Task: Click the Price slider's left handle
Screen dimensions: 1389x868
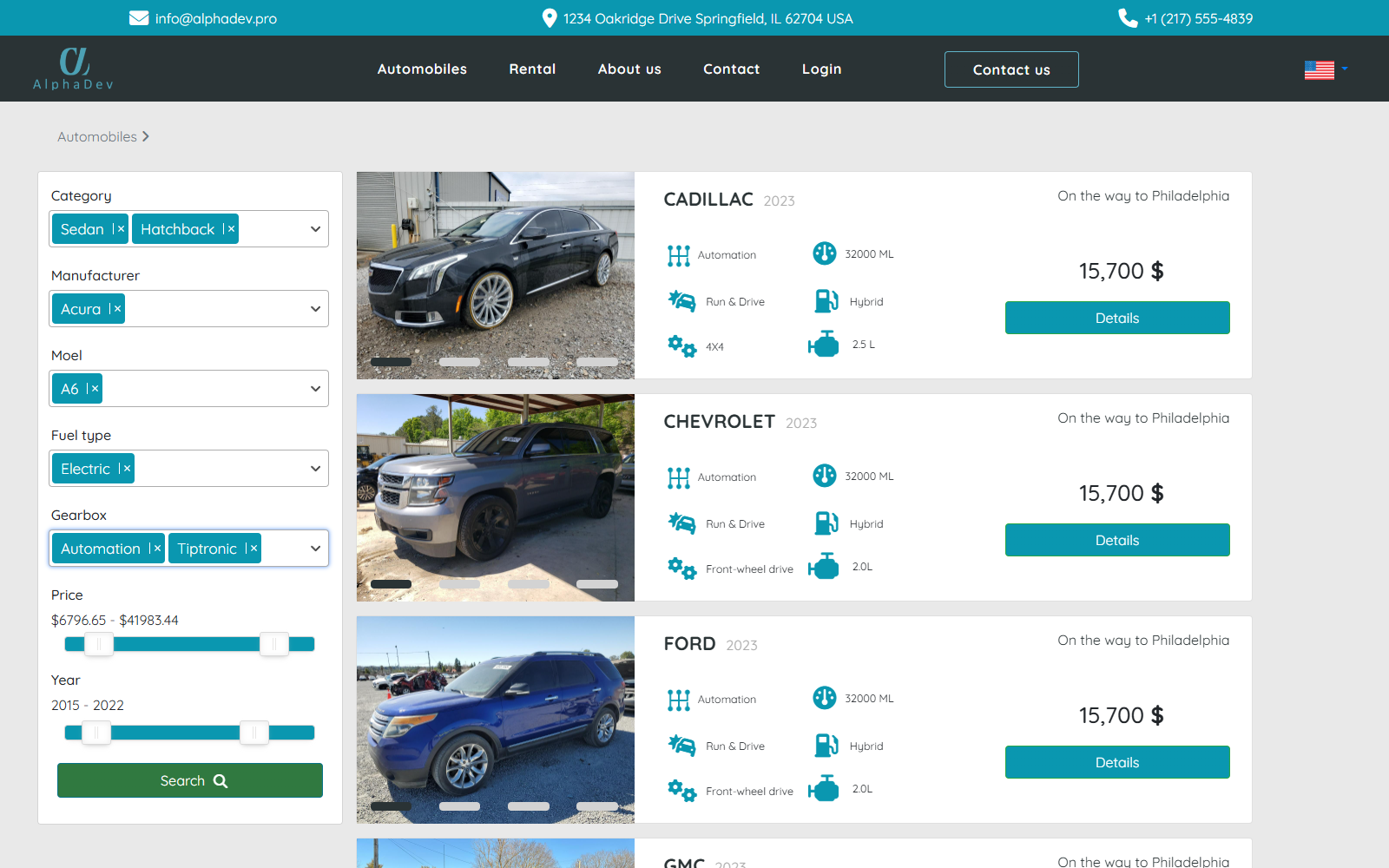Action: pyautogui.click(x=99, y=644)
